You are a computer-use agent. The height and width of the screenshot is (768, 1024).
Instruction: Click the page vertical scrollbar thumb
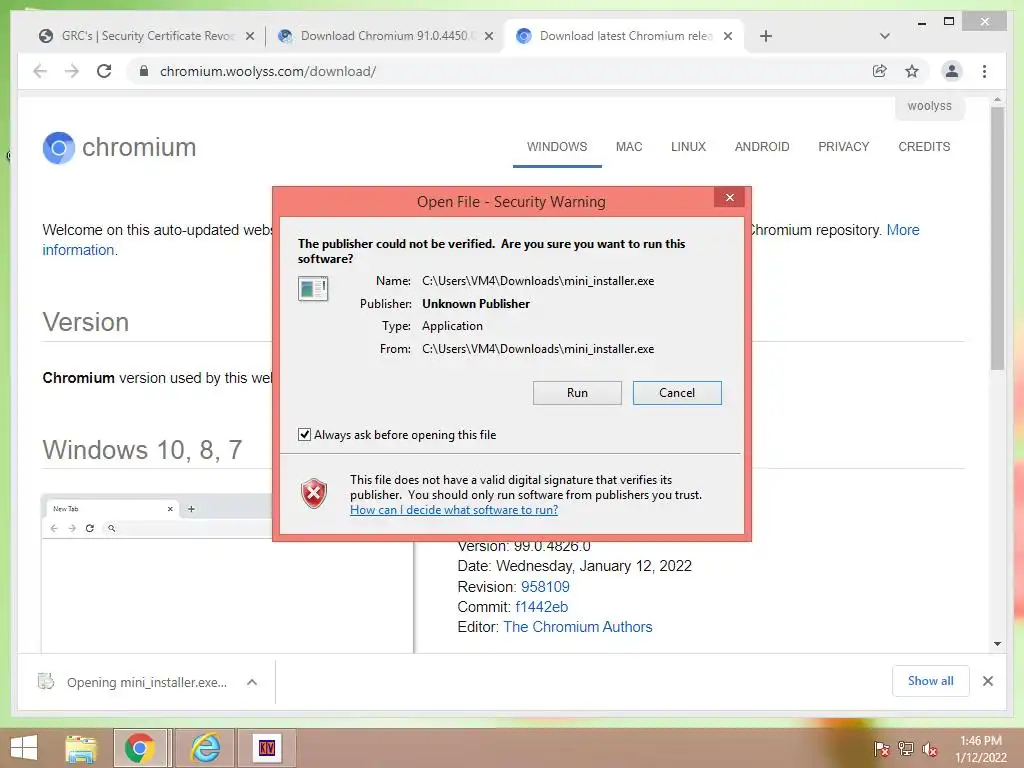[997, 238]
